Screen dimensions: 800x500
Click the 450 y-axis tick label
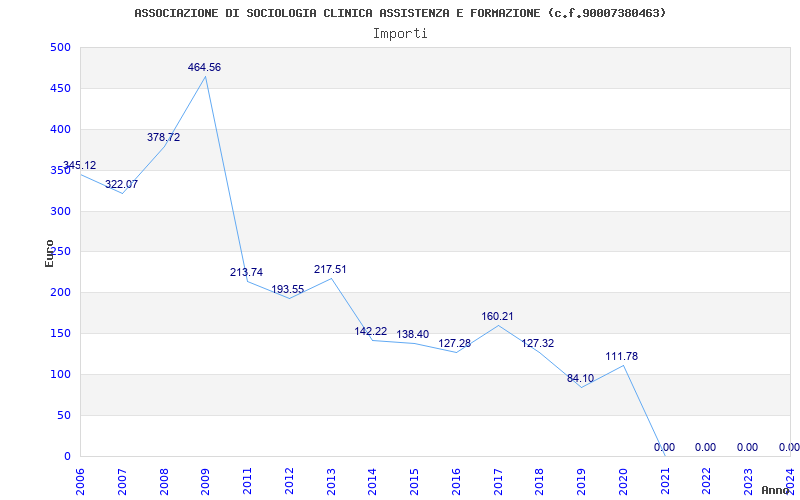click(x=60, y=88)
